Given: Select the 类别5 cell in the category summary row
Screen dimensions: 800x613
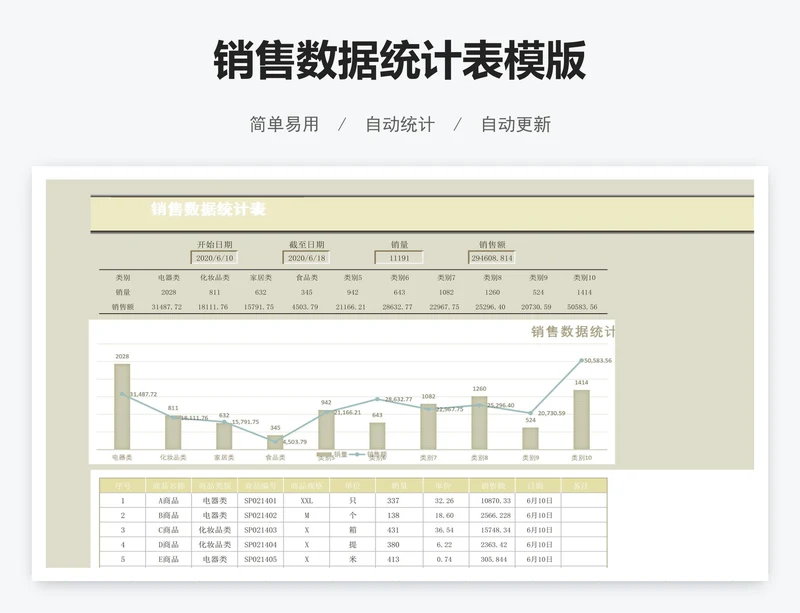Looking at the screenshot, I should pos(353,278).
